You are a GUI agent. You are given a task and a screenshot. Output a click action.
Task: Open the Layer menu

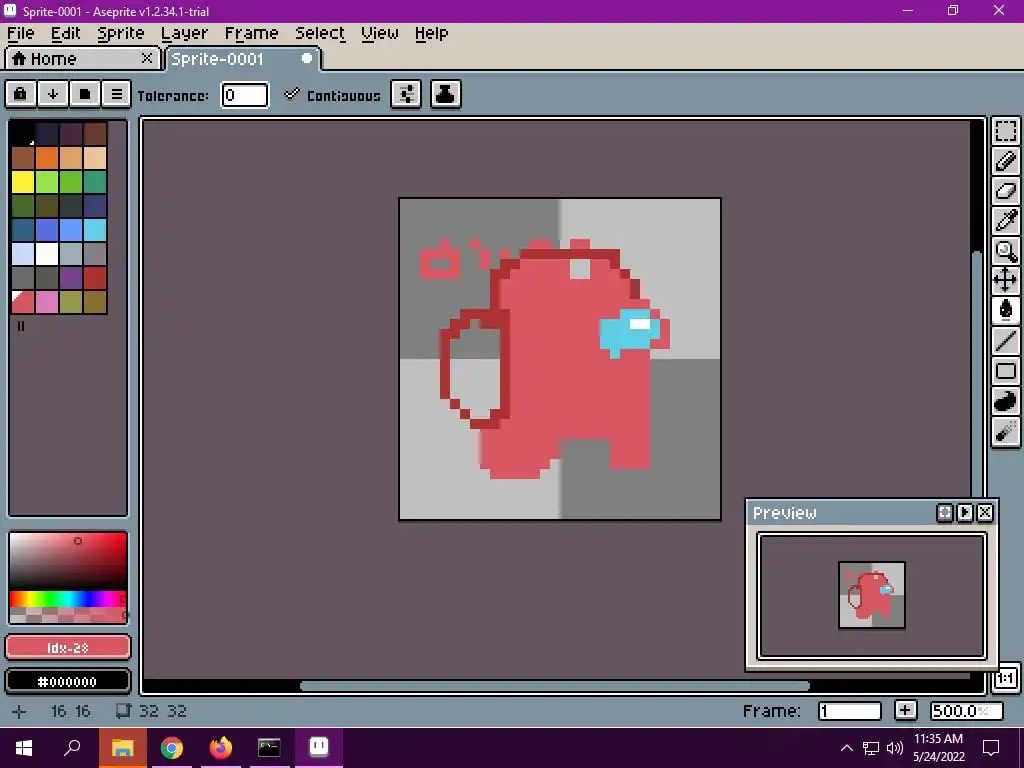tap(184, 33)
